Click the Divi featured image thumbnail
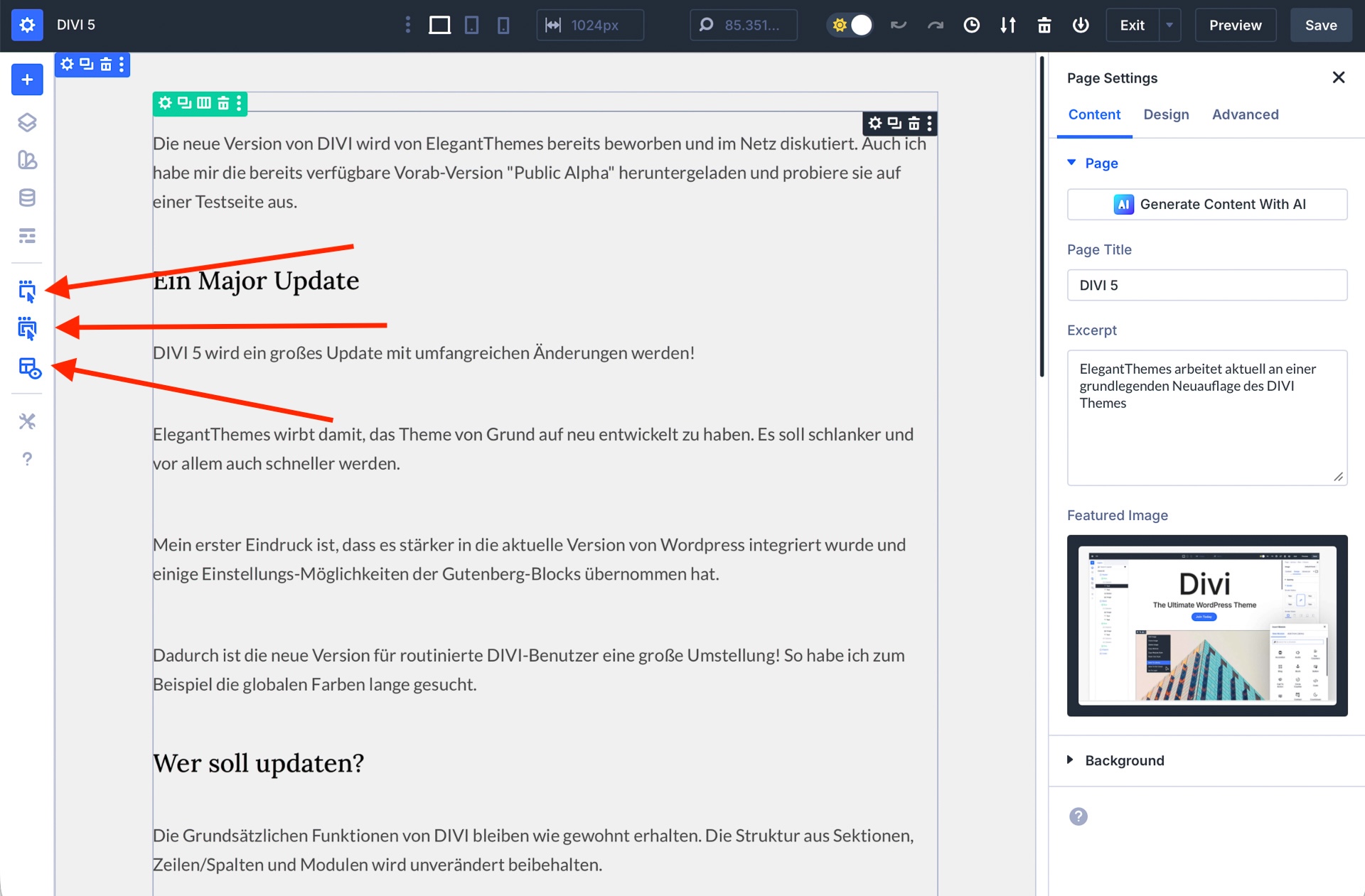The height and width of the screenshot is (896, 1365). click(1206, 625)
